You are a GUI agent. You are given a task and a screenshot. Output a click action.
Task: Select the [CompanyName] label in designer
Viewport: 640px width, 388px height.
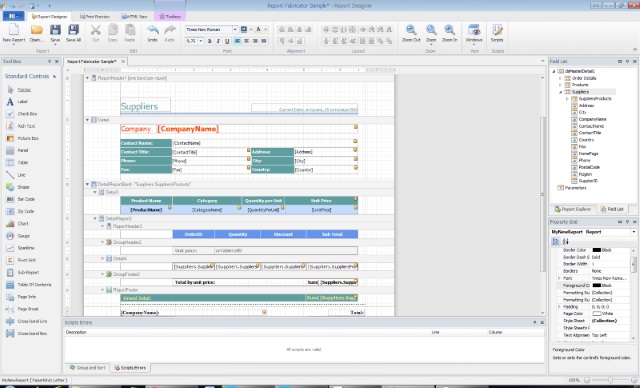point(188,129)
